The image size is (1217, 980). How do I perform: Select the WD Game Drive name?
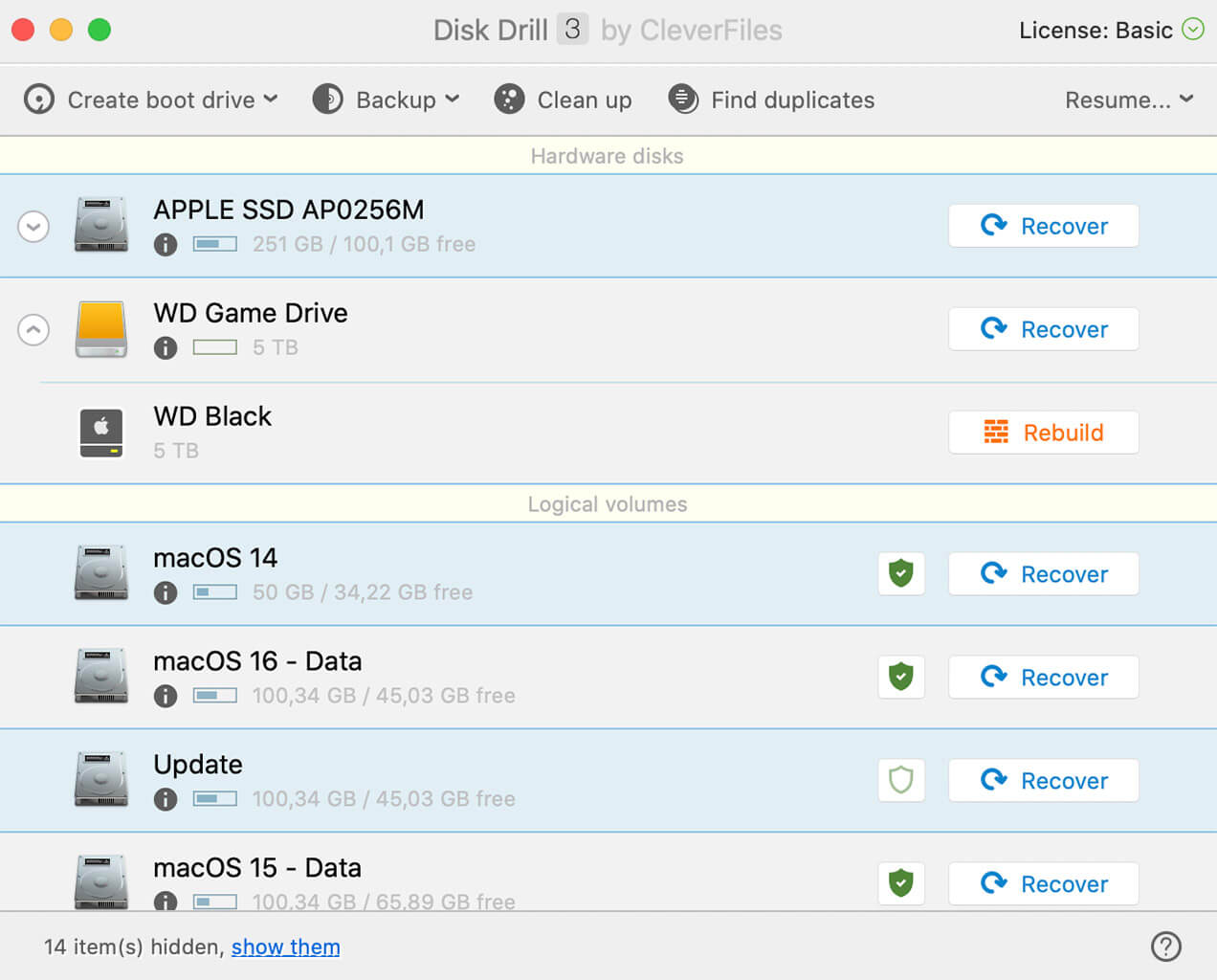pos(251,313)
